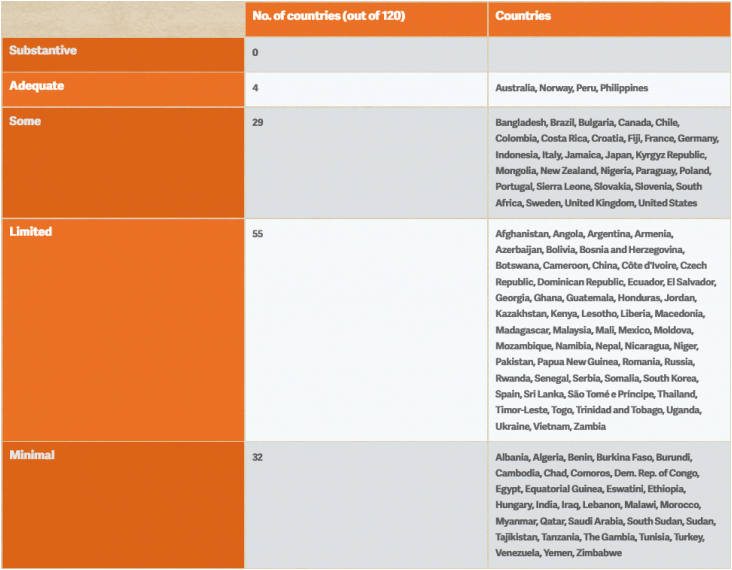The width and height of the screenshot is (732, 570).
Task: Click the line starting 'Timor-Leste, Togo'
Action: 598,410
